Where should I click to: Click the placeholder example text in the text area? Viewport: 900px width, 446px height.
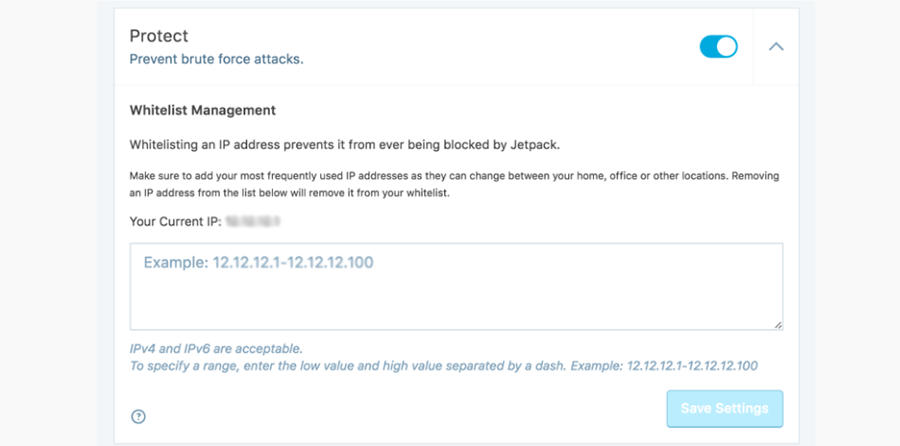pyautogui.click(x=259, y=263)
